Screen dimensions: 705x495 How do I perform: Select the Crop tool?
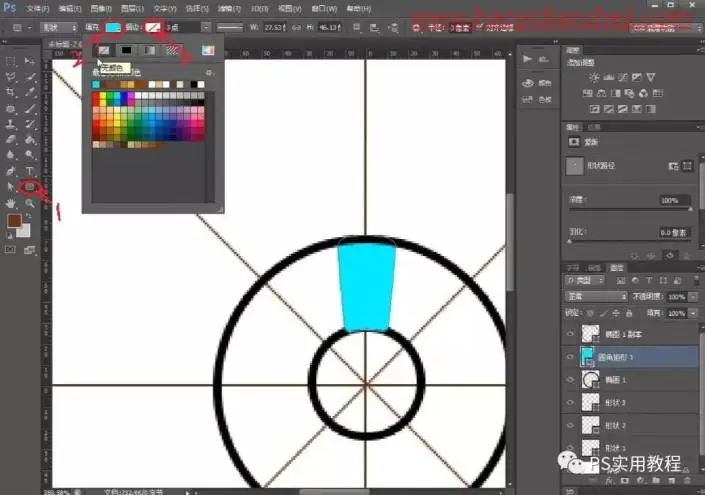pyautogui.click(x=10, y=93)
